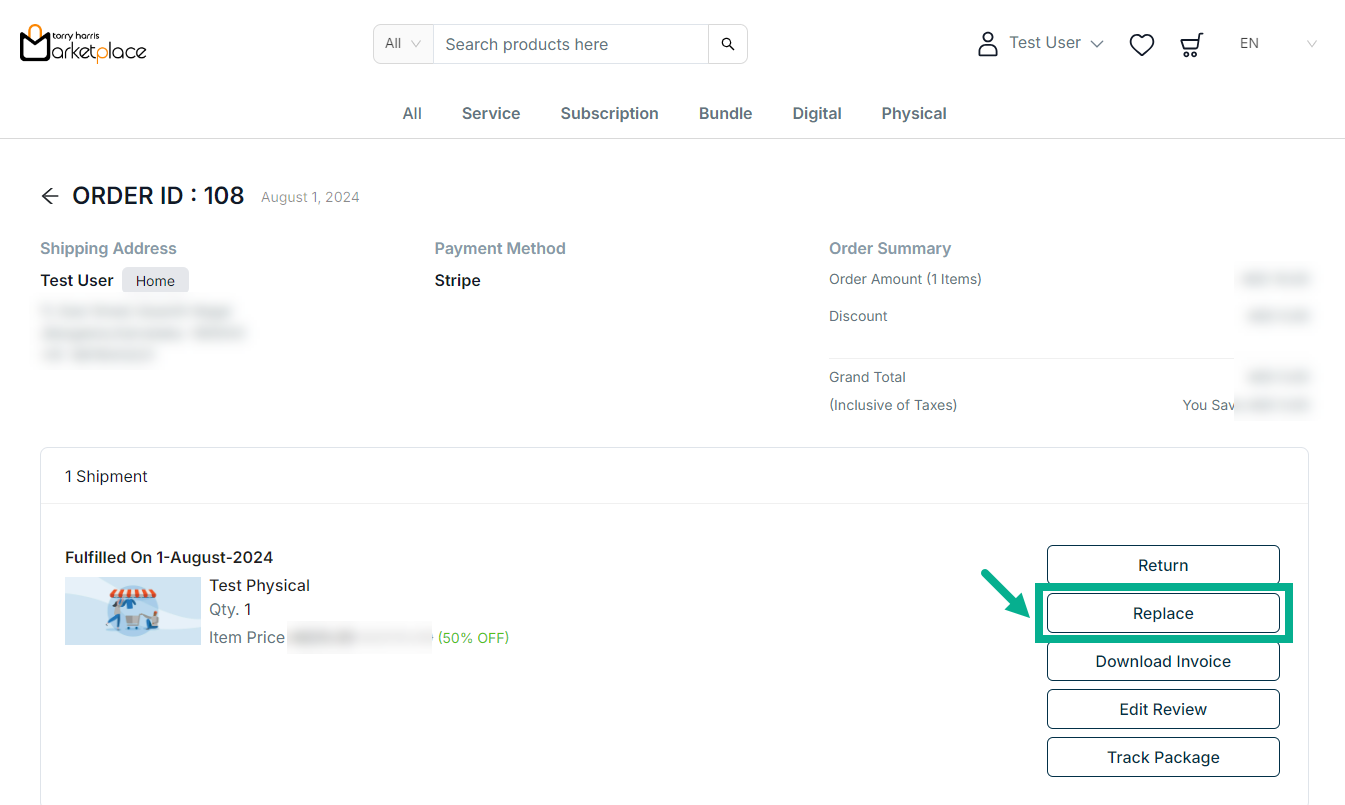Open the shopping cart icon

(1190, 44)
